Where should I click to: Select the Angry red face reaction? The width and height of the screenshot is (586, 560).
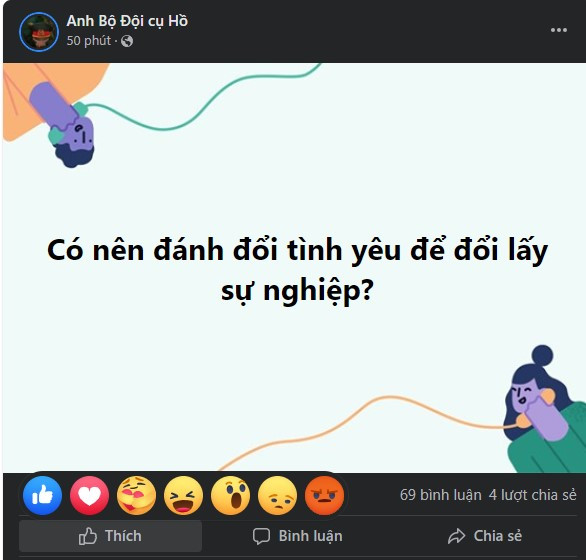[324, 495]
